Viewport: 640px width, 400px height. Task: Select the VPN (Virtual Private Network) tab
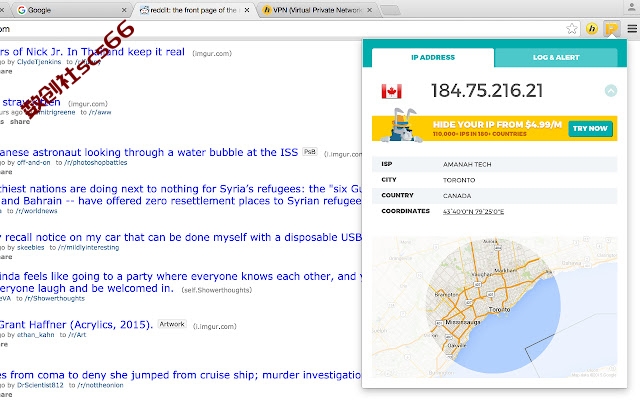tap(318, 10)
